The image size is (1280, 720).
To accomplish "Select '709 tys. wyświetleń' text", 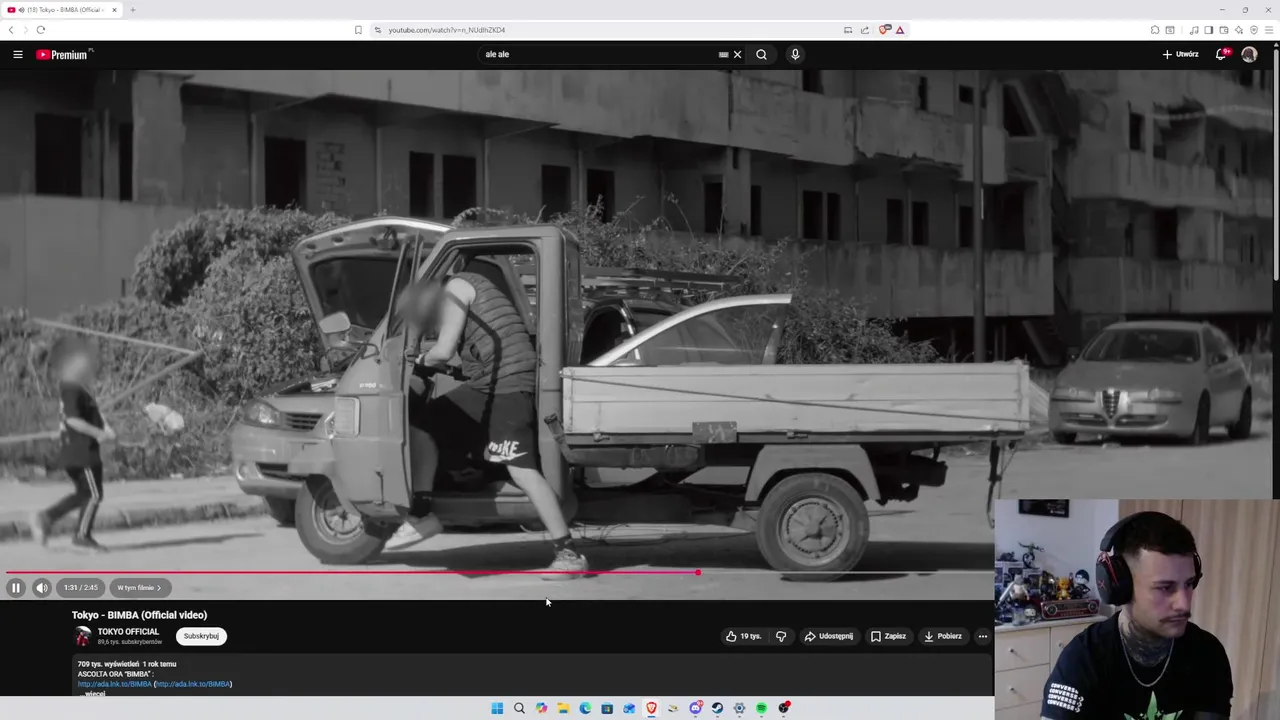I will 108,664.
